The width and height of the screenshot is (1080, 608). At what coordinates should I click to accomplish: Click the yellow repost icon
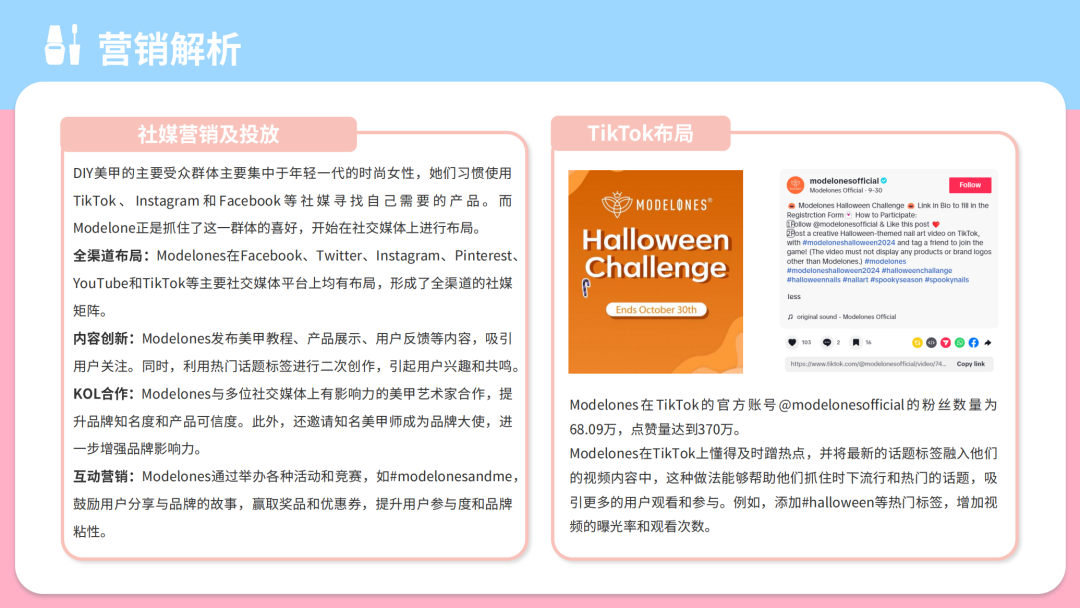pyautogui.click(x=917, y=342)
